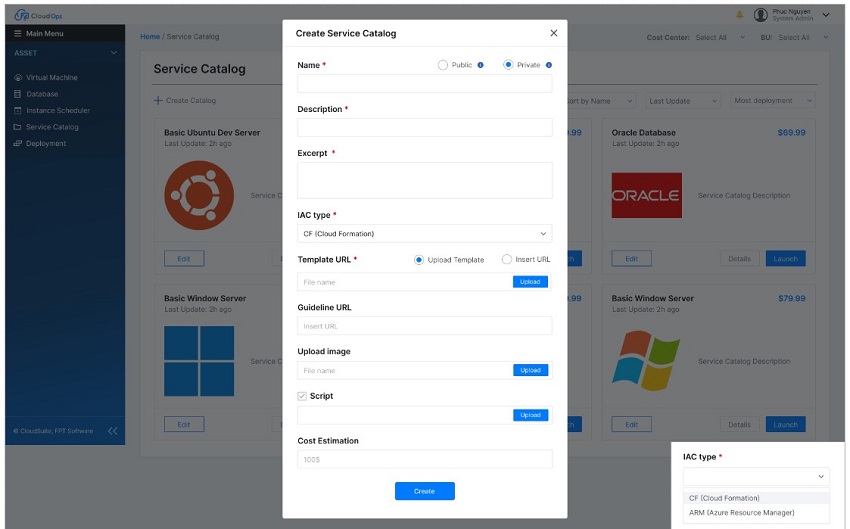Screen dimensions: 850x529
Task: Click info icon next to Public
Action: coord(480,65)
